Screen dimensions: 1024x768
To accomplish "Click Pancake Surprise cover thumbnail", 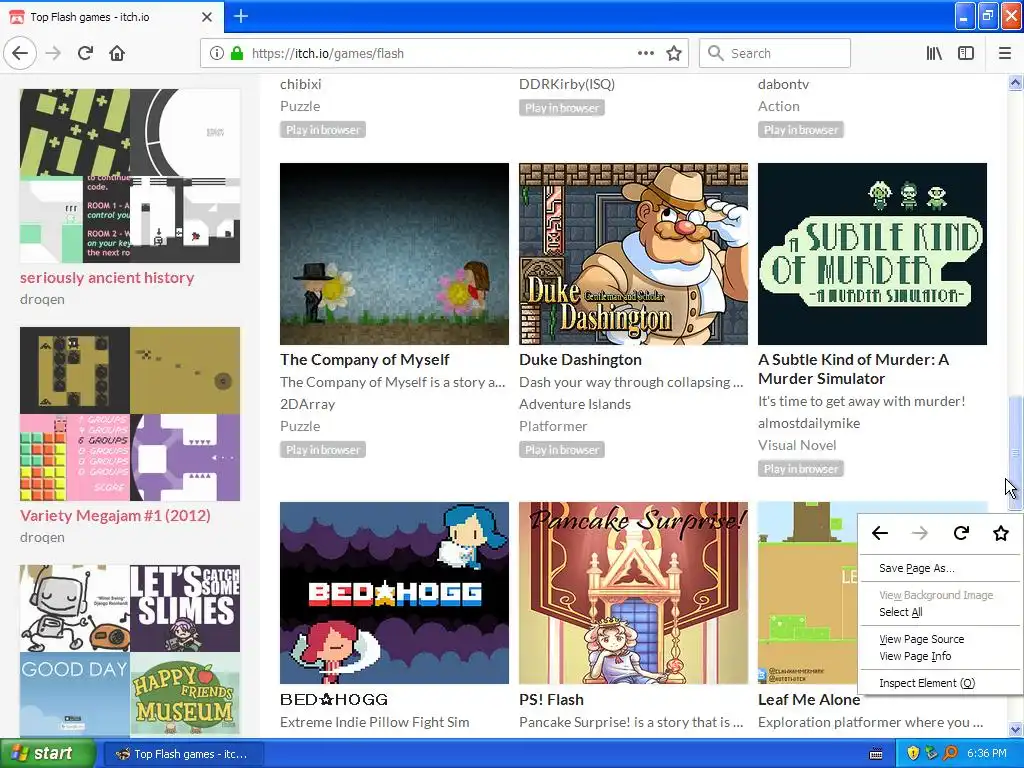I will 633,593.
